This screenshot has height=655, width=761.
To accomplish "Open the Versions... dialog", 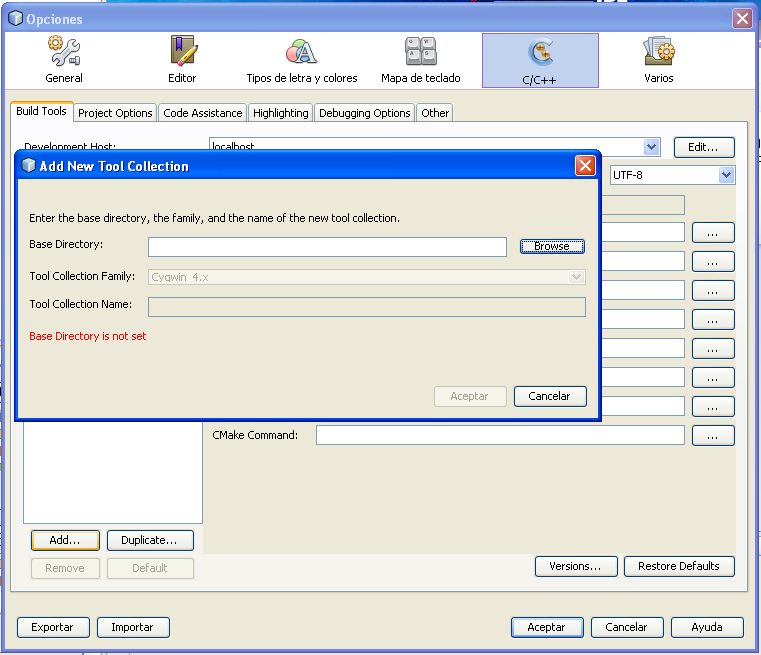I will (x=576, y=566).
